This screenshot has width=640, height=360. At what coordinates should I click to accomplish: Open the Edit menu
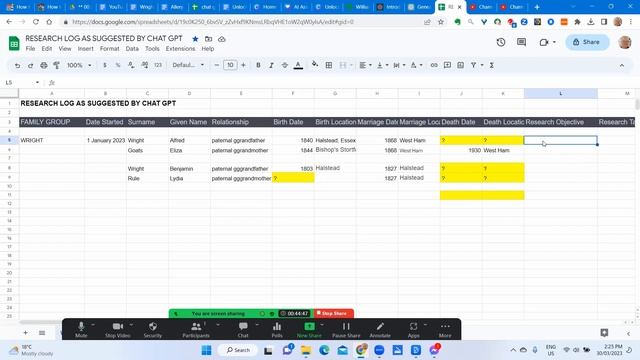click(47, 49)
